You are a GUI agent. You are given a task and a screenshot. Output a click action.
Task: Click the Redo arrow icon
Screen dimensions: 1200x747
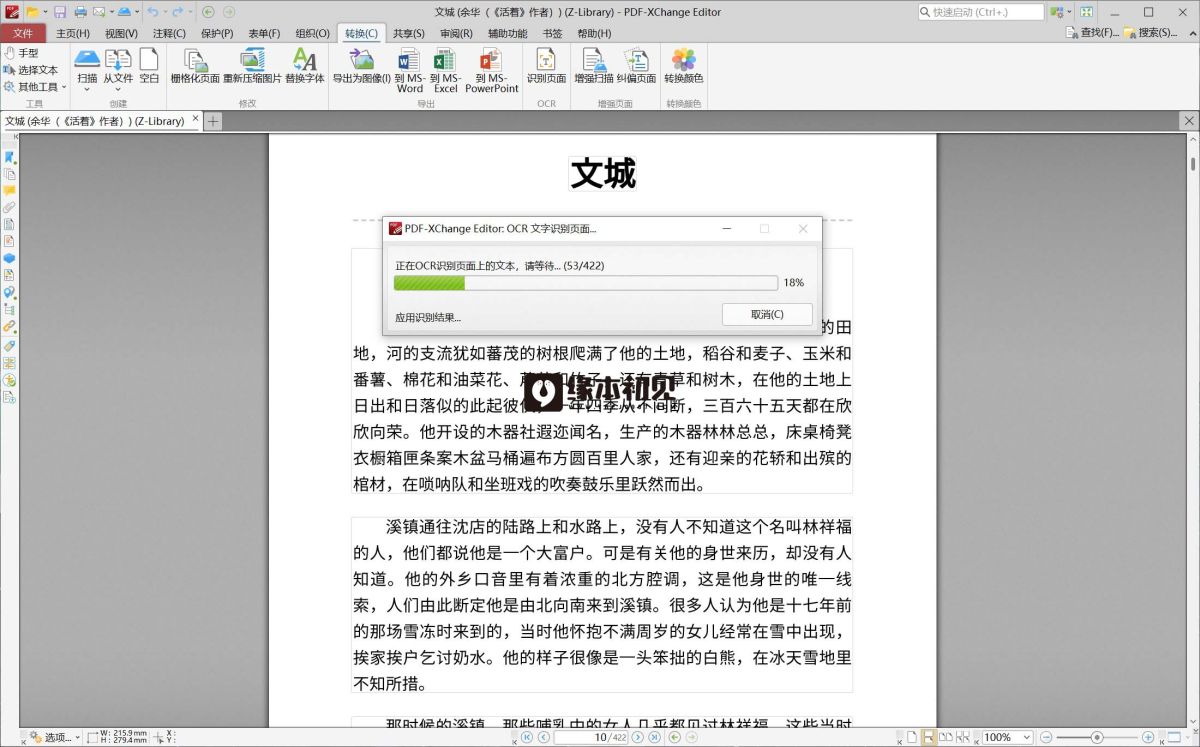[x=177, y=12]
